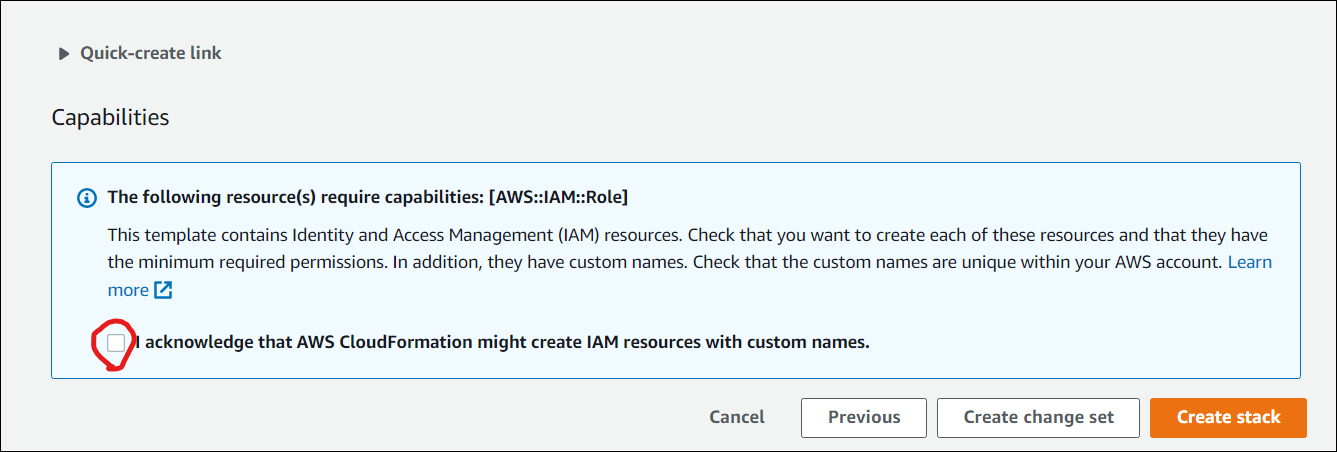Click the 'following resource(s) require capabilities' alert title
The height and width of the screenshot is (452, 1337).
[x=295, y=198]
